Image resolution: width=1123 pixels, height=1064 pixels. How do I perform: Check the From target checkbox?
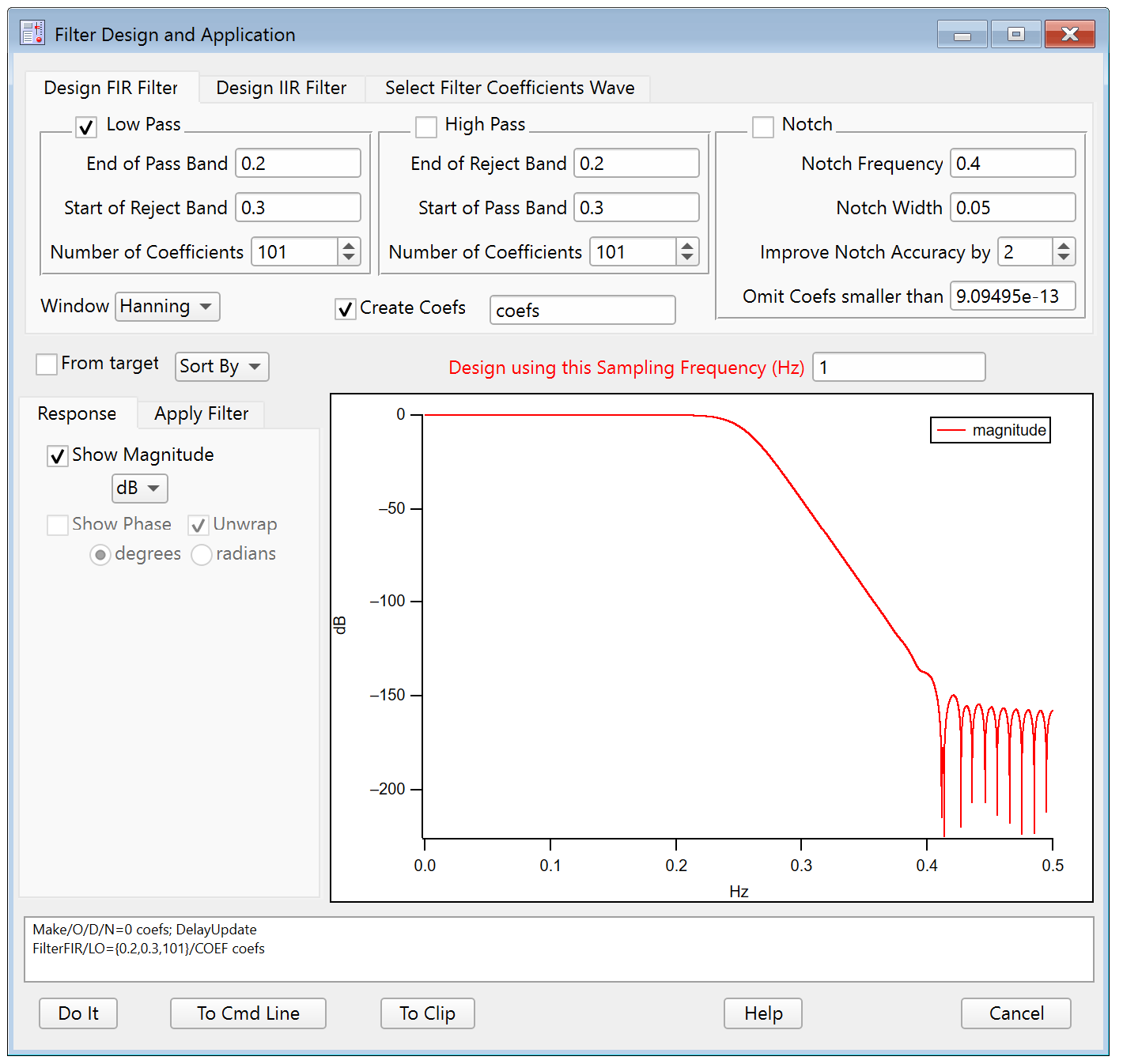pyautogui.click(x=47, y=364)
